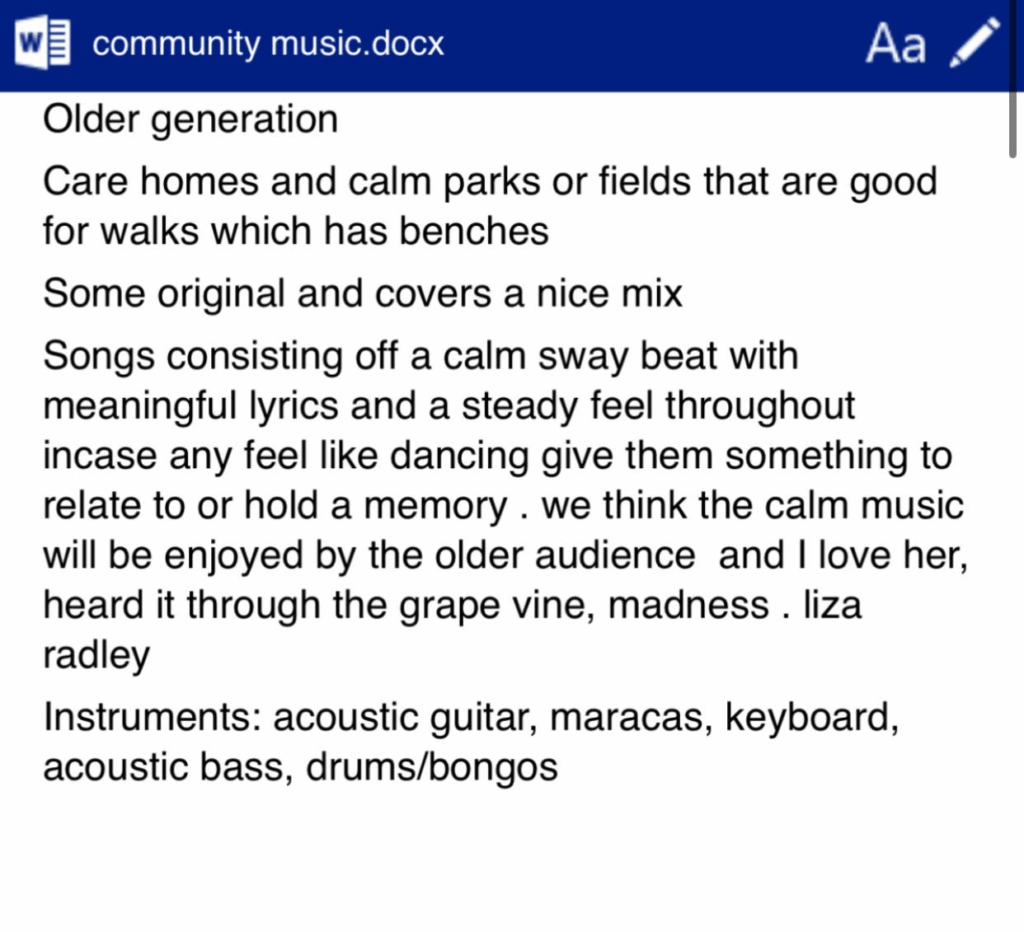The height and width of the screenshot is (932, 1024).
Task: Click the word "madness"
Action: (x=695, y=606)
